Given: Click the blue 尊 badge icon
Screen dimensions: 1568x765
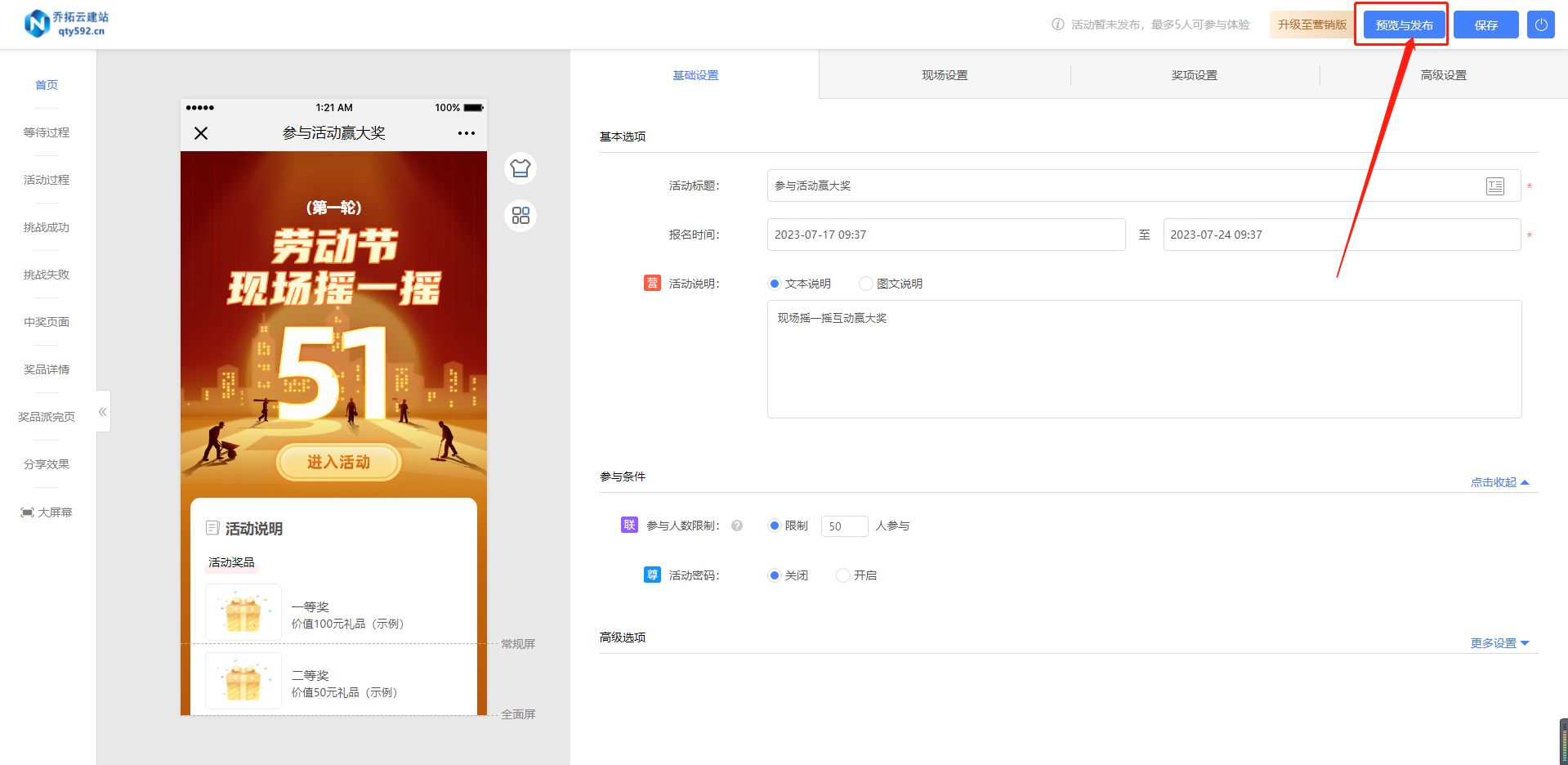Looking at the screenshot, I should [x=652, y=575].
